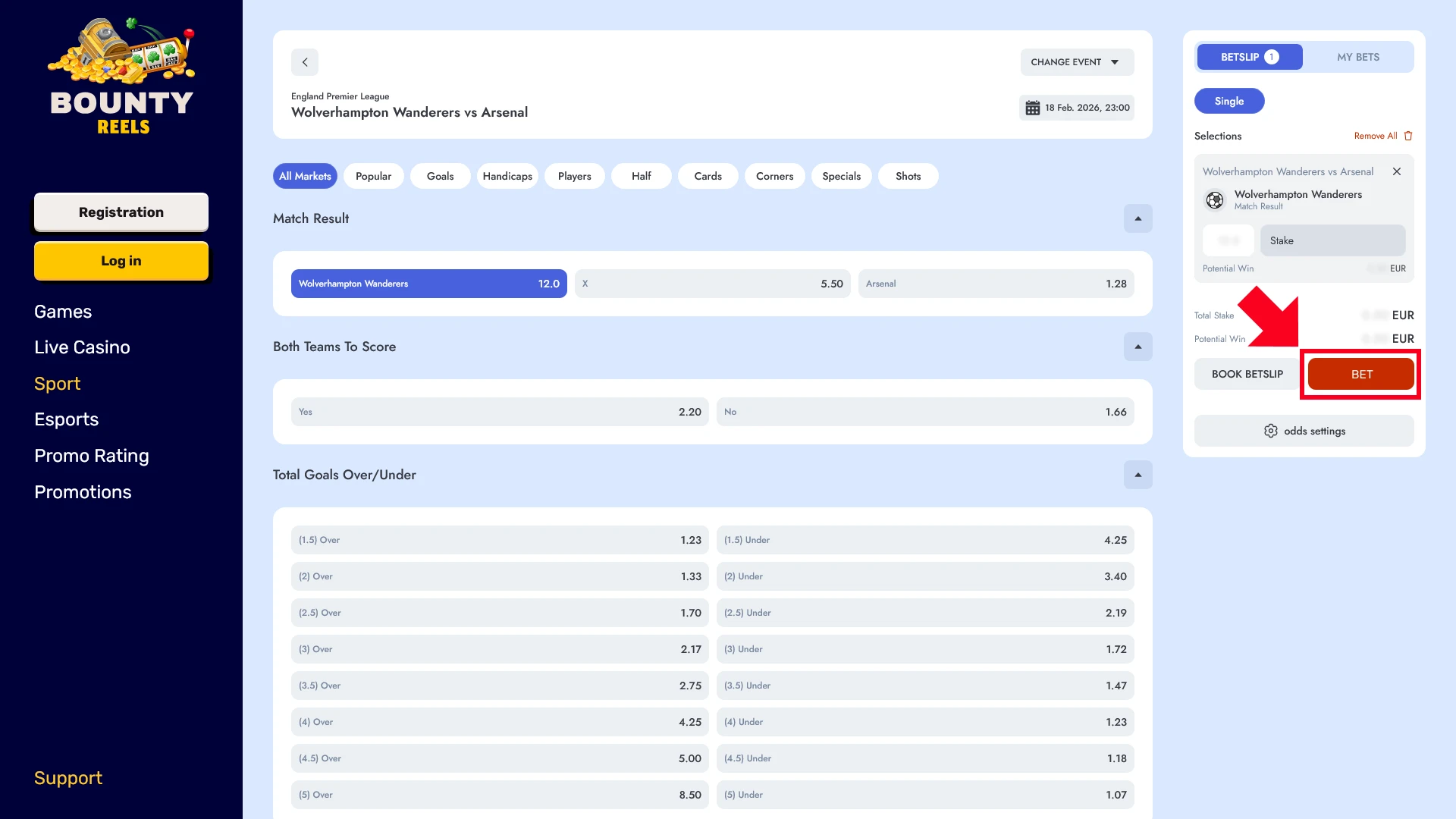
Task: Click the Stake input field
Action: pos(1332,240)
